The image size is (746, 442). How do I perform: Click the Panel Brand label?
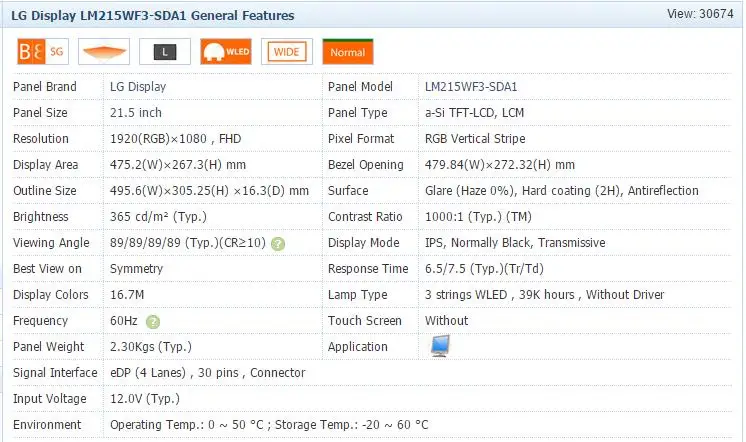tap(45, 87)
